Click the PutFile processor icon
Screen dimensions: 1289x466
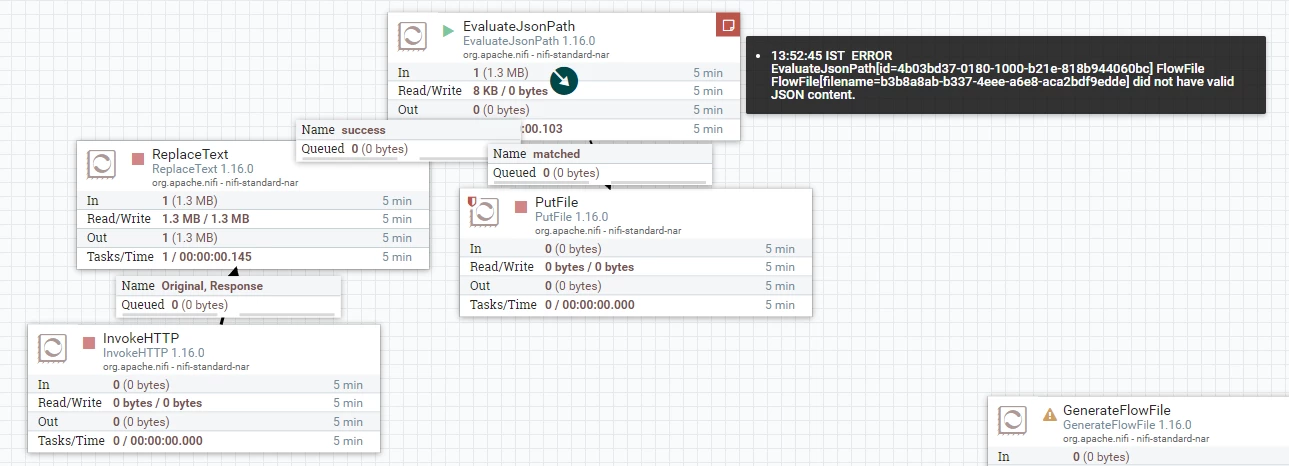point(484,212)
